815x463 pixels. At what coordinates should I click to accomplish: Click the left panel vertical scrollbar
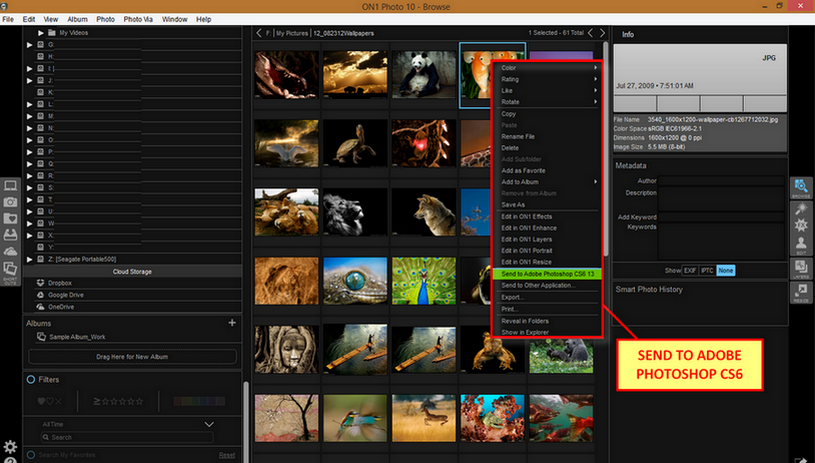click(246, 422)
